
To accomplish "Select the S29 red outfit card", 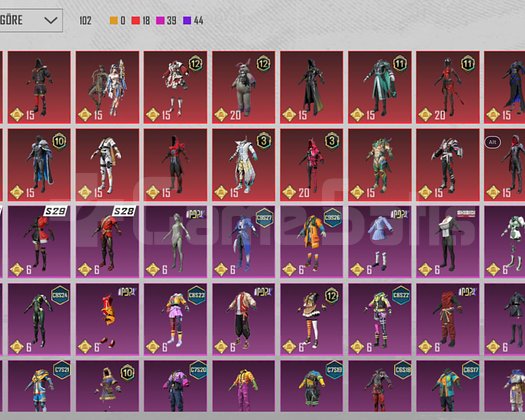I will [39, 242].
